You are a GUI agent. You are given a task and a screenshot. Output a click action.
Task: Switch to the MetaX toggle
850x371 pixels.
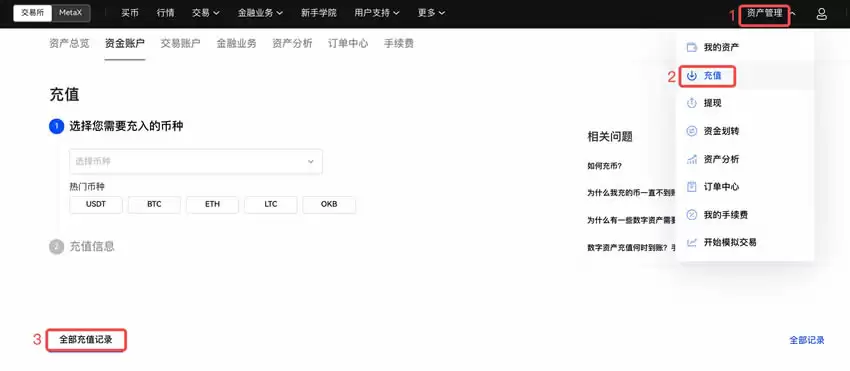(71, 13)
